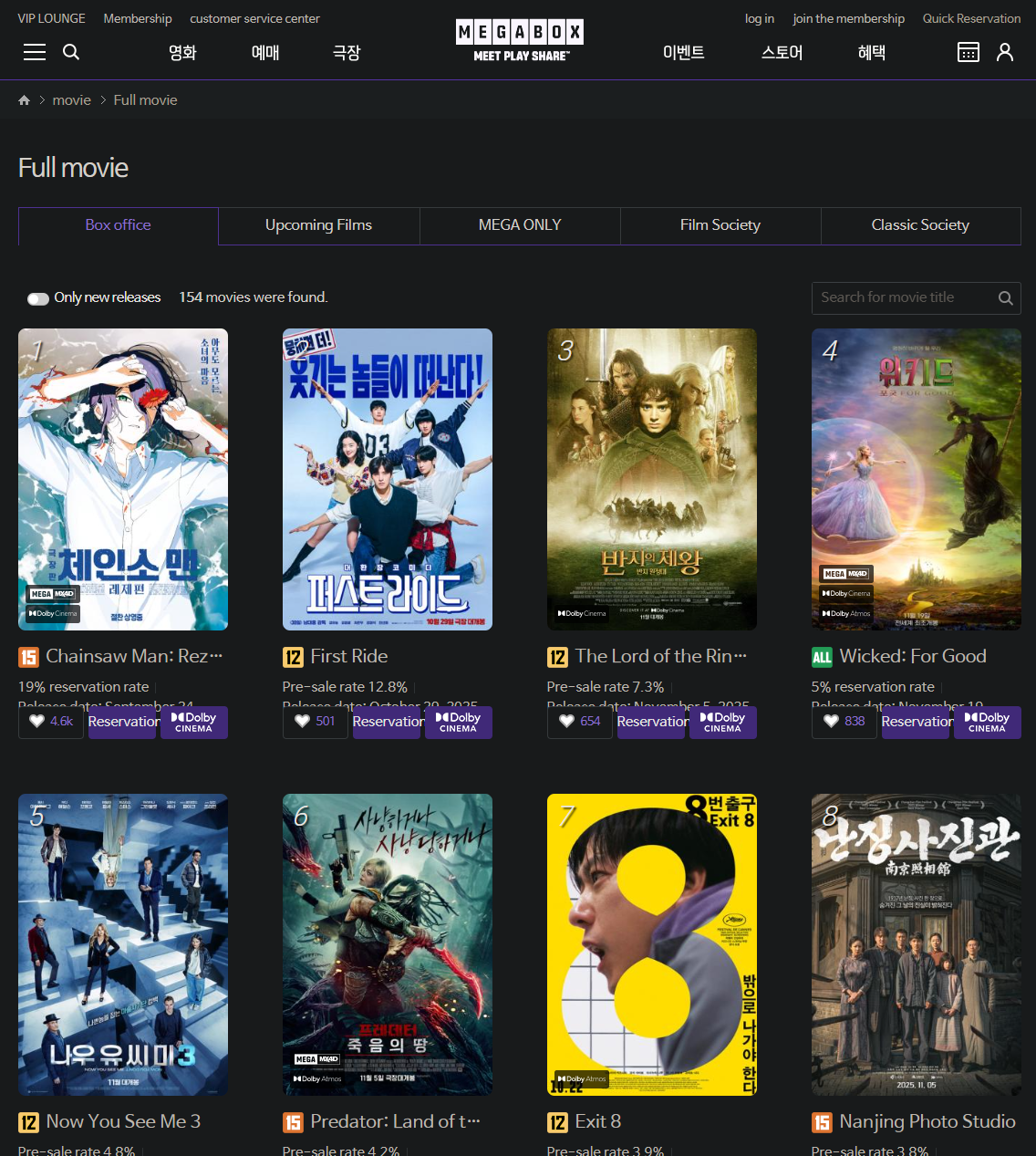Open the hamburger site menu
1036x1156 pixels.
click(35, 52)
